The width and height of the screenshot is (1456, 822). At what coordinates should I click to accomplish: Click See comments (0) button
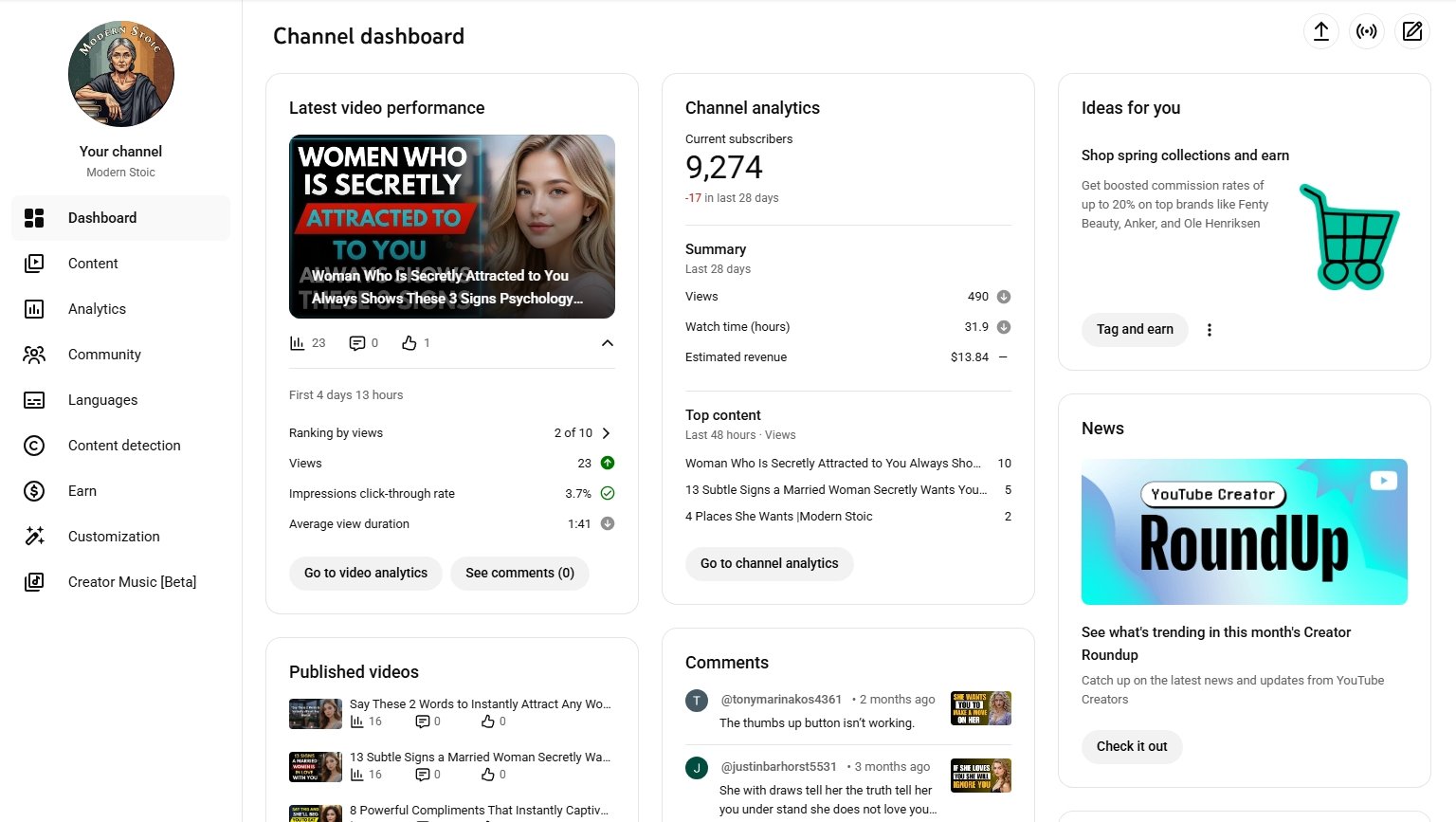tap(519, 574)
